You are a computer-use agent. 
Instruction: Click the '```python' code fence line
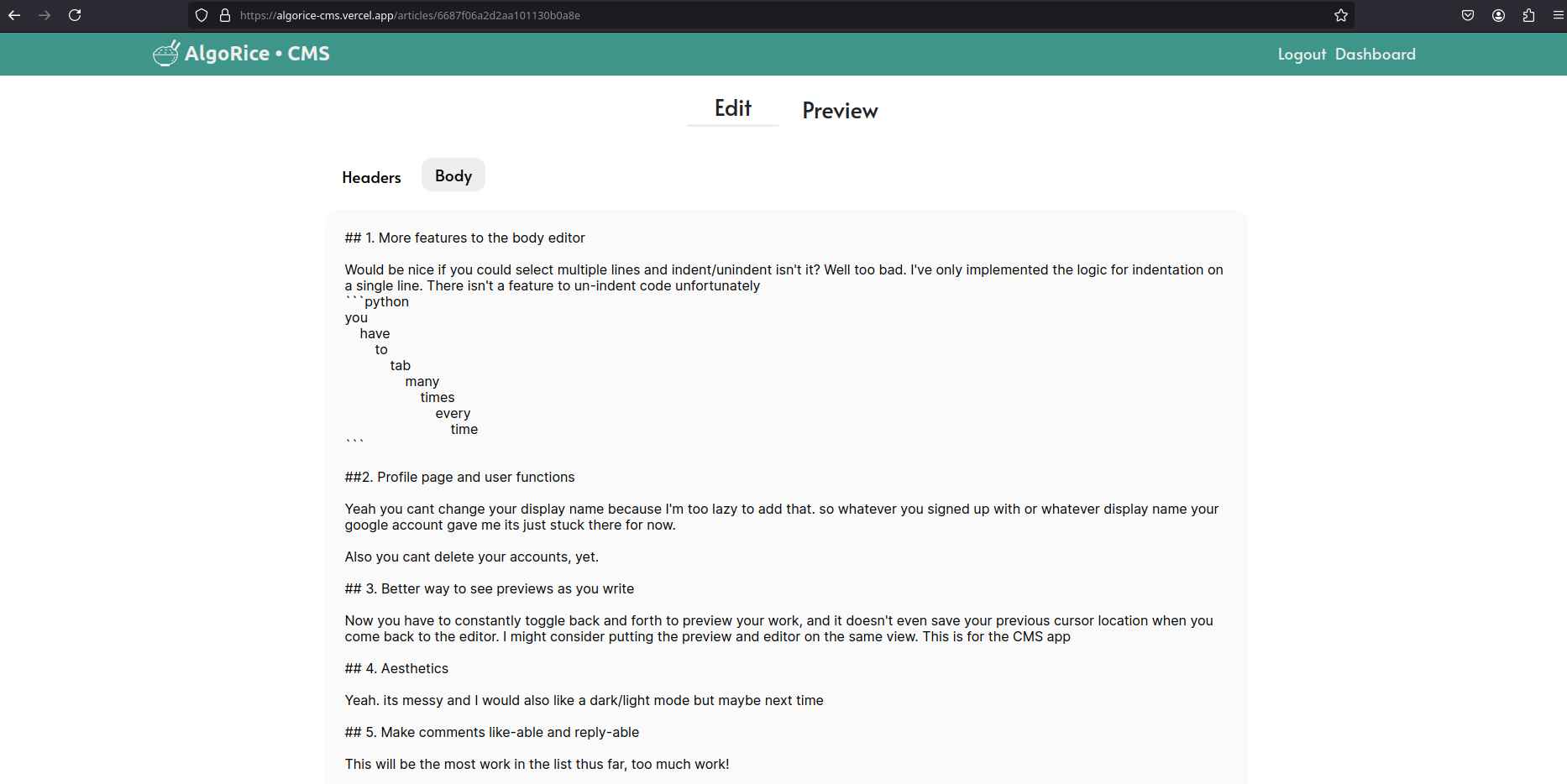pyautogui.click(x=377, y=302)
